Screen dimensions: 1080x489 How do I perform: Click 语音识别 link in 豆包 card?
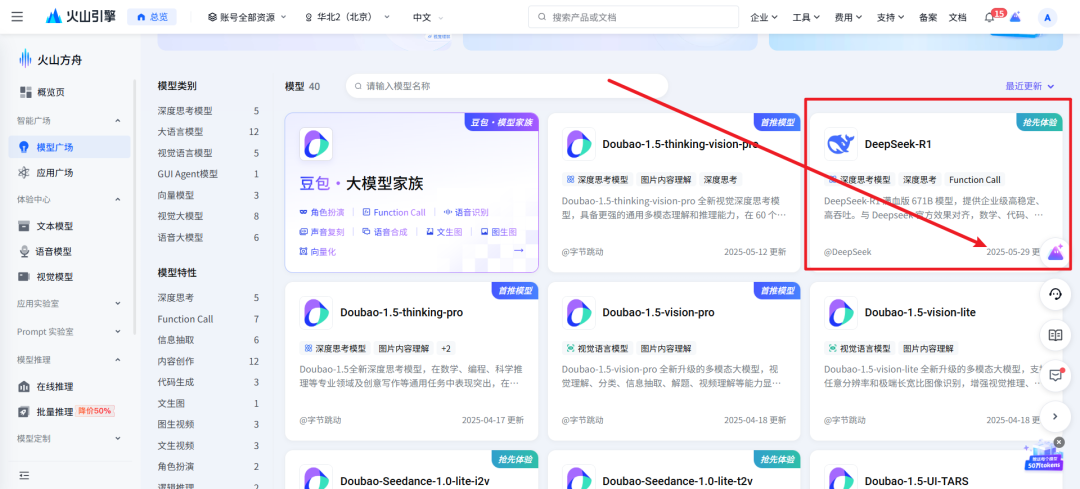[x=466, y=212]
